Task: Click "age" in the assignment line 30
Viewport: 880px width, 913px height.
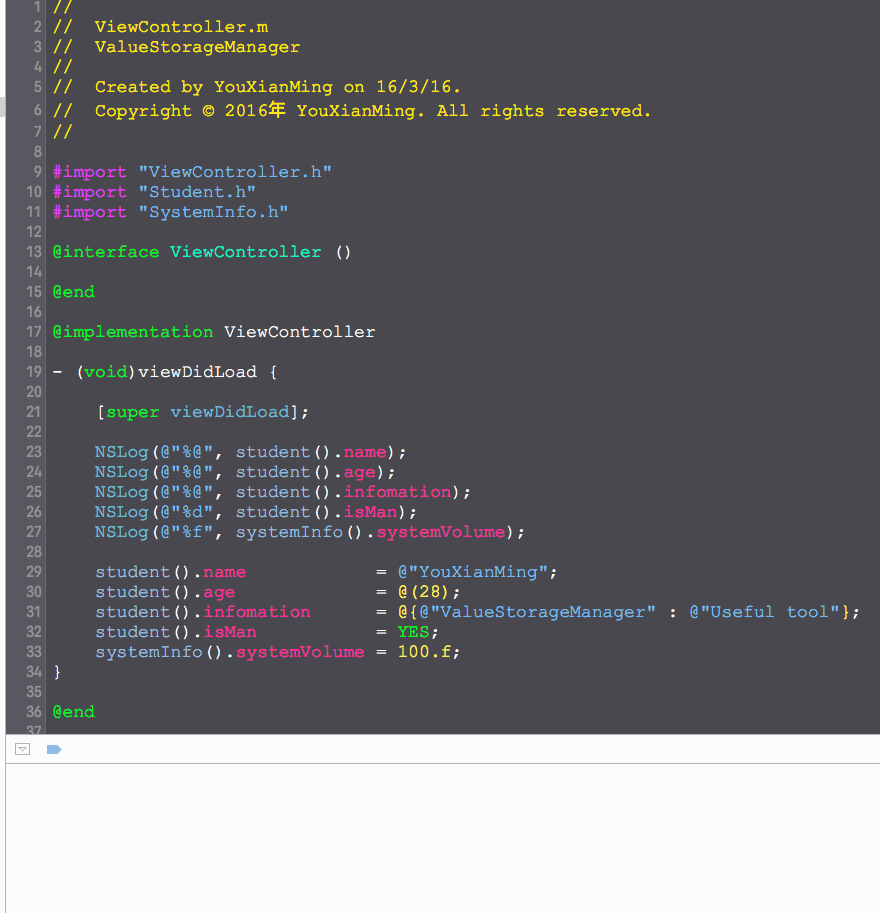Action: coord(220,592)
